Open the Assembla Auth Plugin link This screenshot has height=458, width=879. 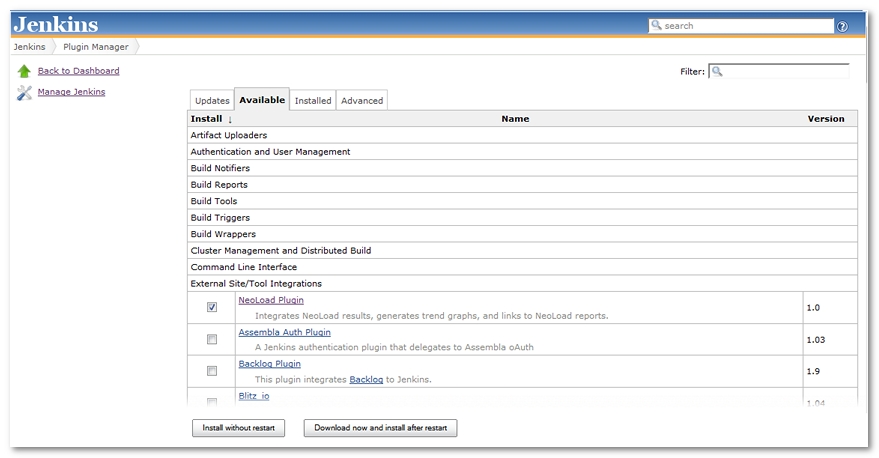[x=284, y=332]
